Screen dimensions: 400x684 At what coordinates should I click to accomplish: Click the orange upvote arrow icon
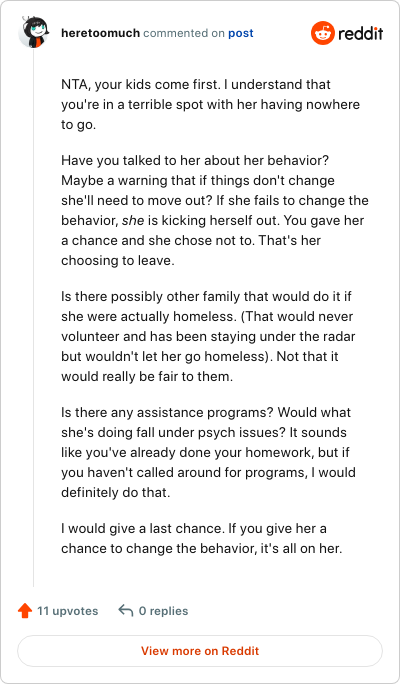pyautogui.click(x=25, y=611)
